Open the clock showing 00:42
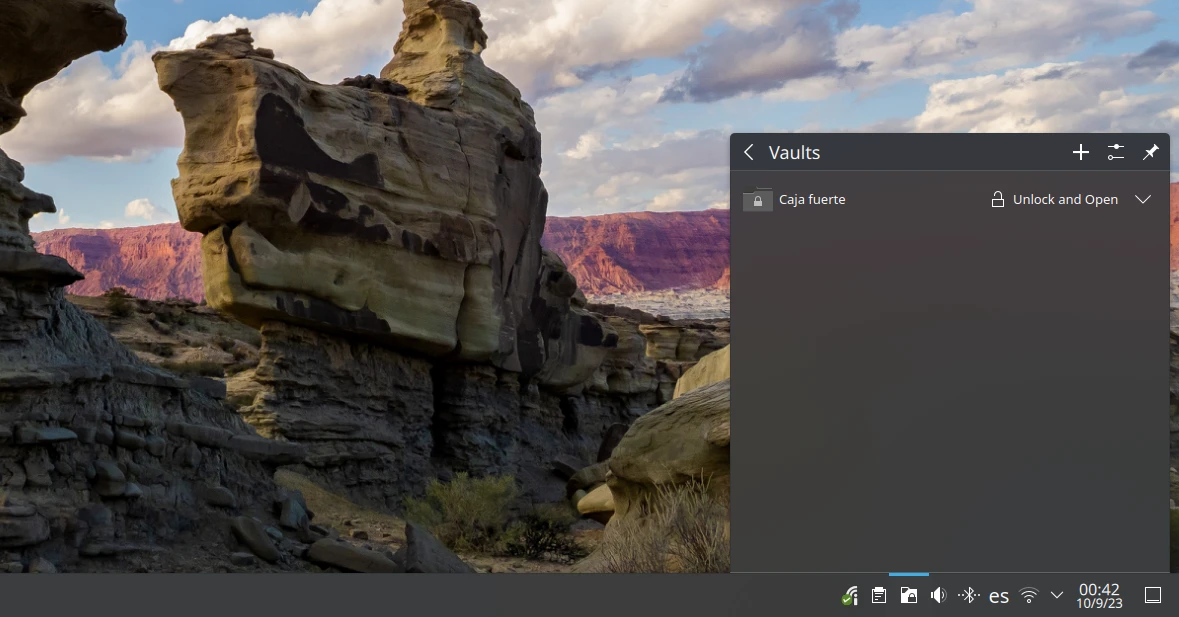Viewport: 1179px width, 617px height. [1099, 589]
